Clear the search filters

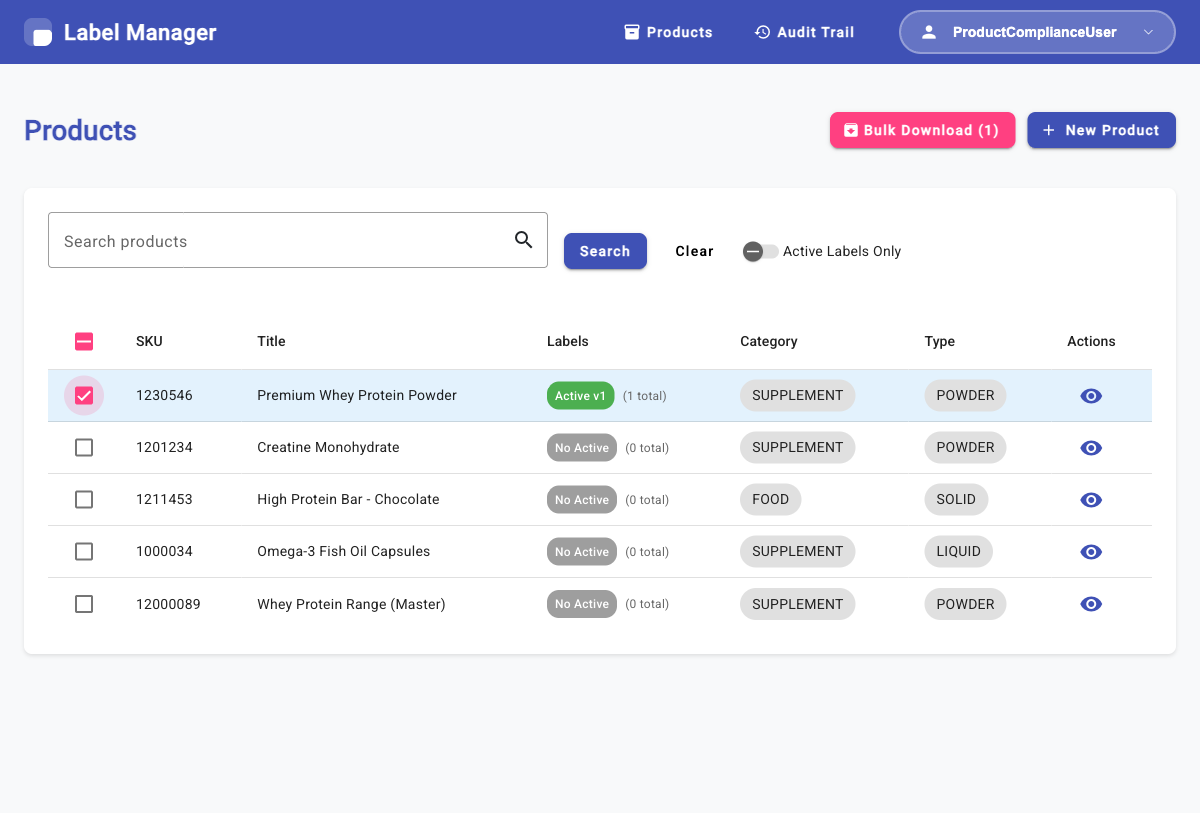[x=694, y=251]
